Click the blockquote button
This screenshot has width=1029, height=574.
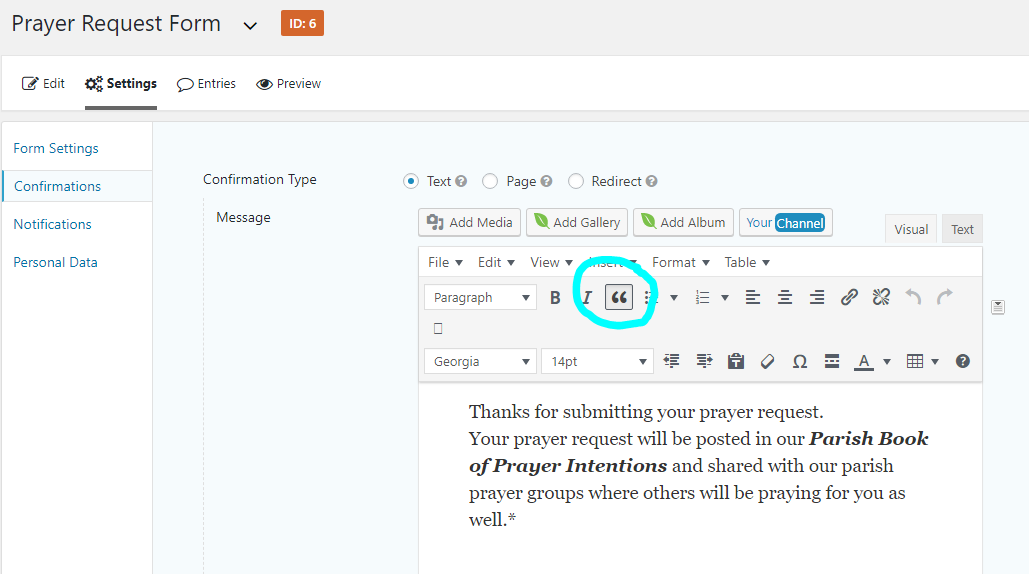pos(619,297)
